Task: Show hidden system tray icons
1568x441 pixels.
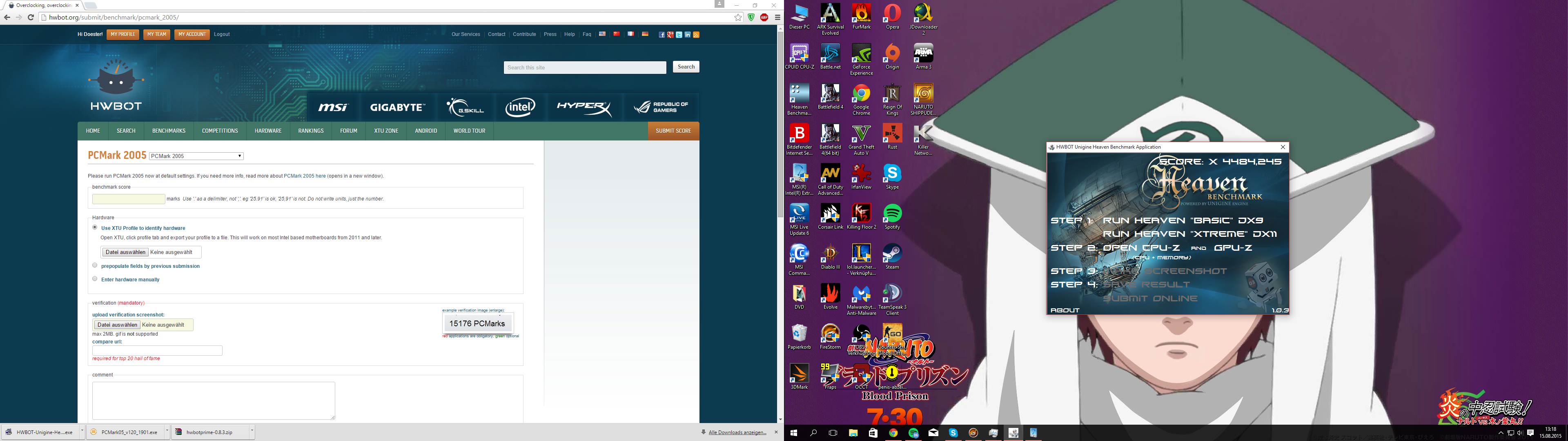Action: 1501,433
